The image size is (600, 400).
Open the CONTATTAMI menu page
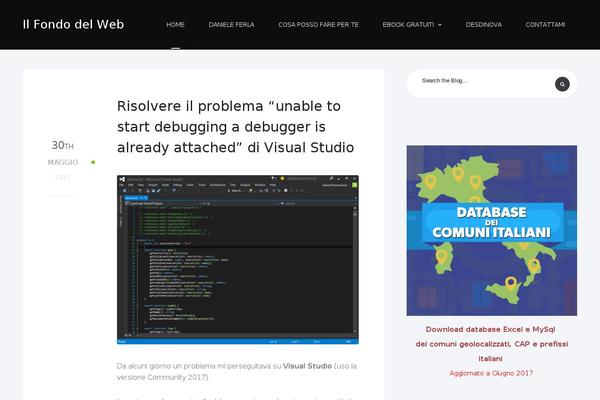(x=545, y=24)
